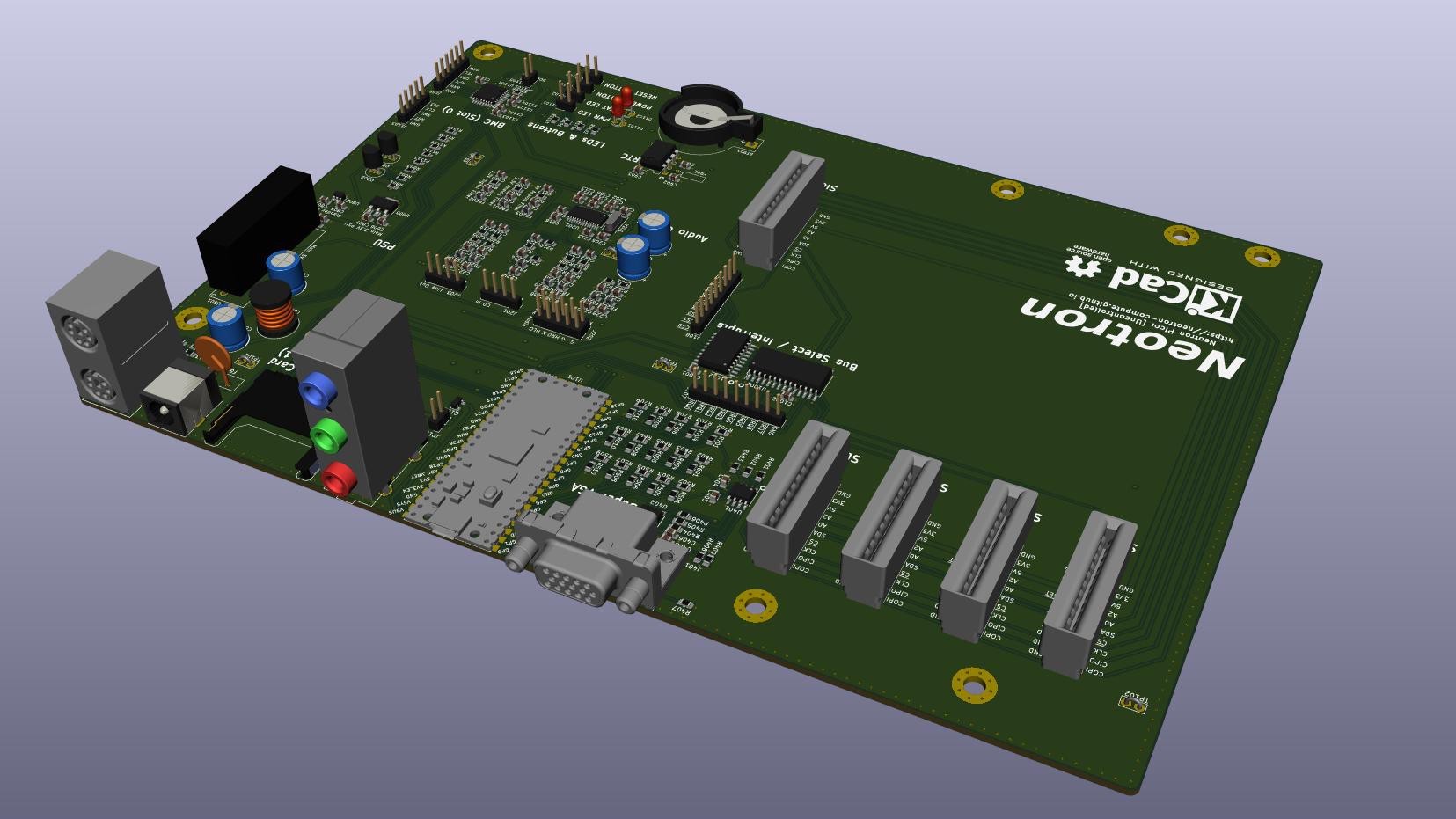Viewport: 1456px width, 819px height.
Task: Click the large black PSU block component
Action: tap(255, 230)
